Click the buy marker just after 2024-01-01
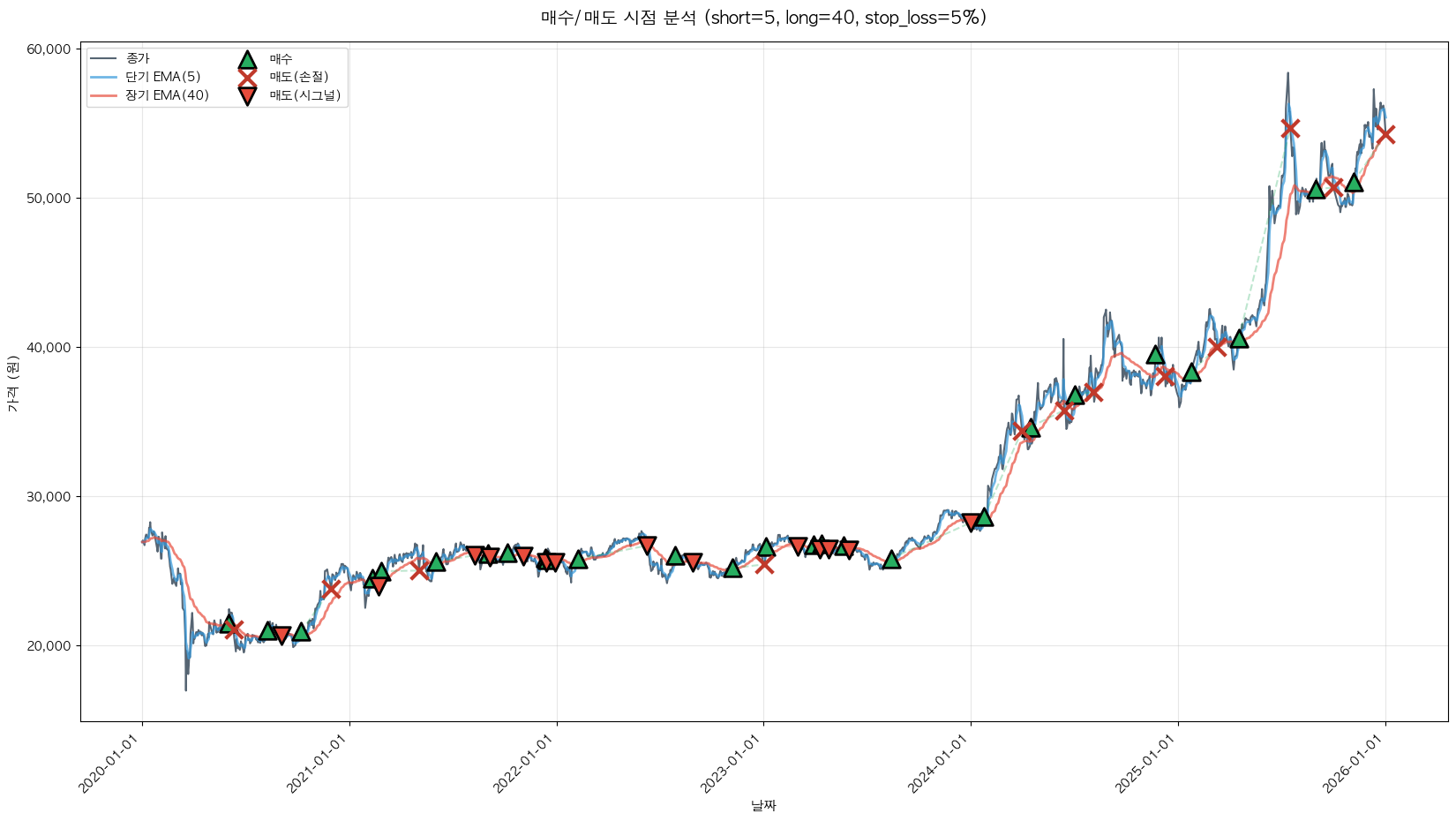Screen dimensions: 1456x821 984,517
